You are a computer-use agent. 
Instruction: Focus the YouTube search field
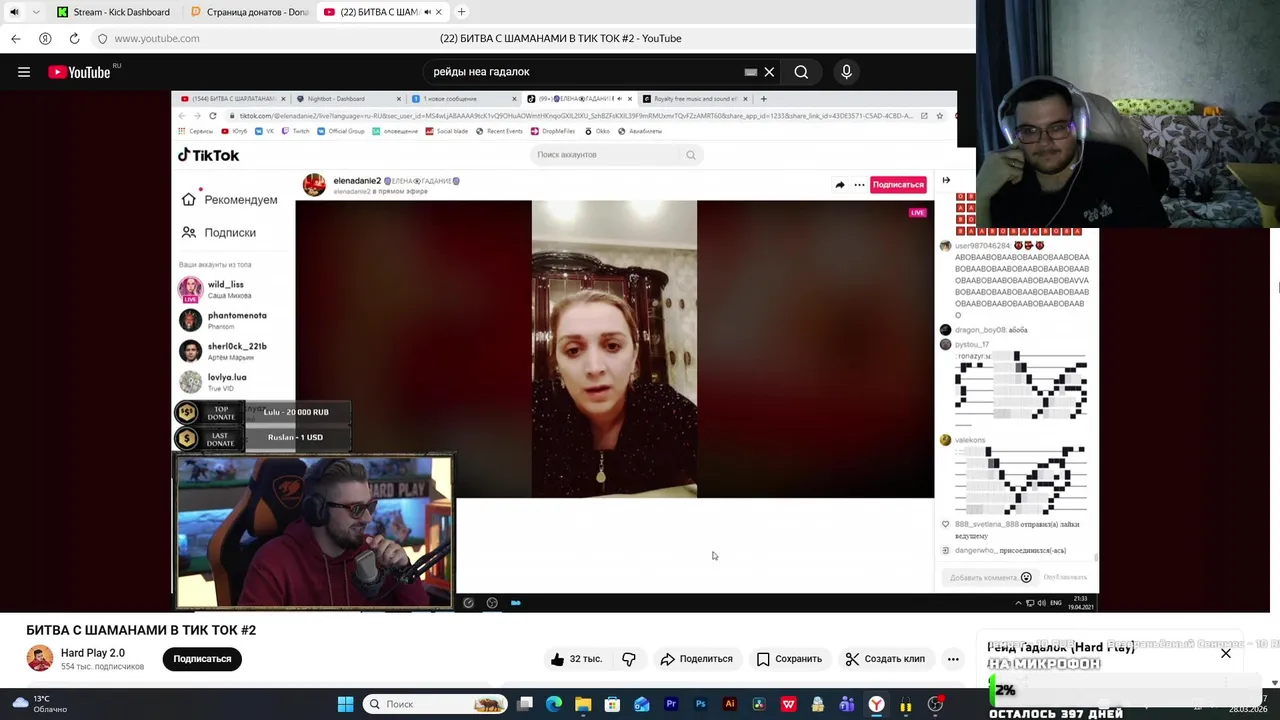585,72
